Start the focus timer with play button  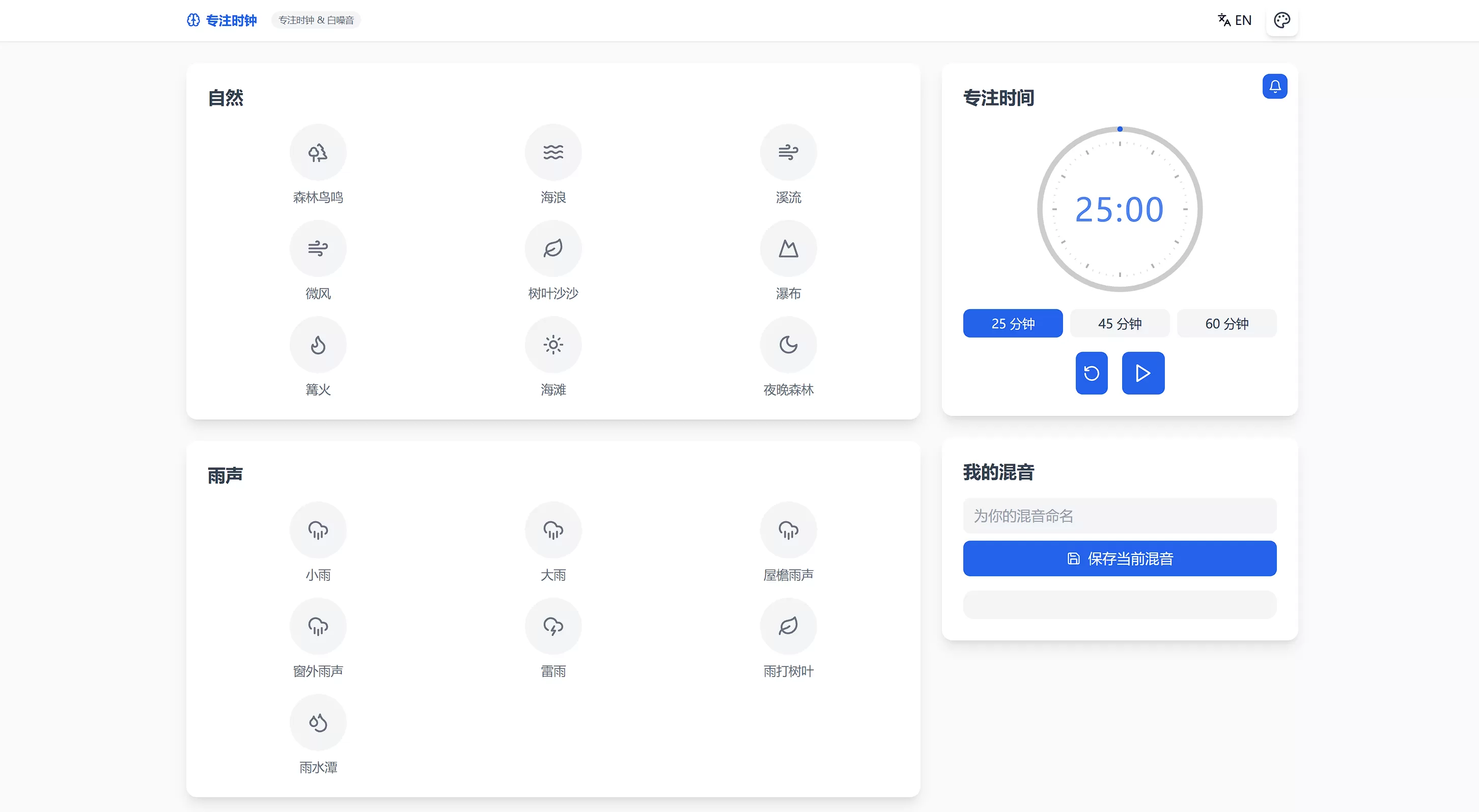coord(1142,373)
